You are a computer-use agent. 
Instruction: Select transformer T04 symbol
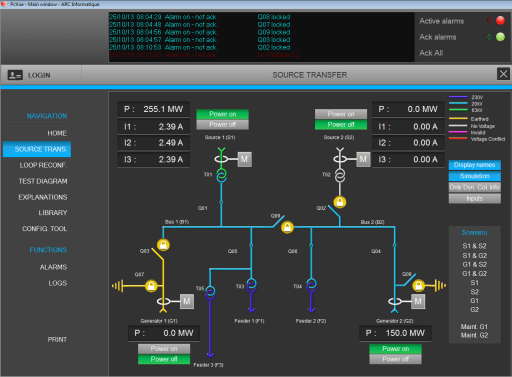[311, 285]
